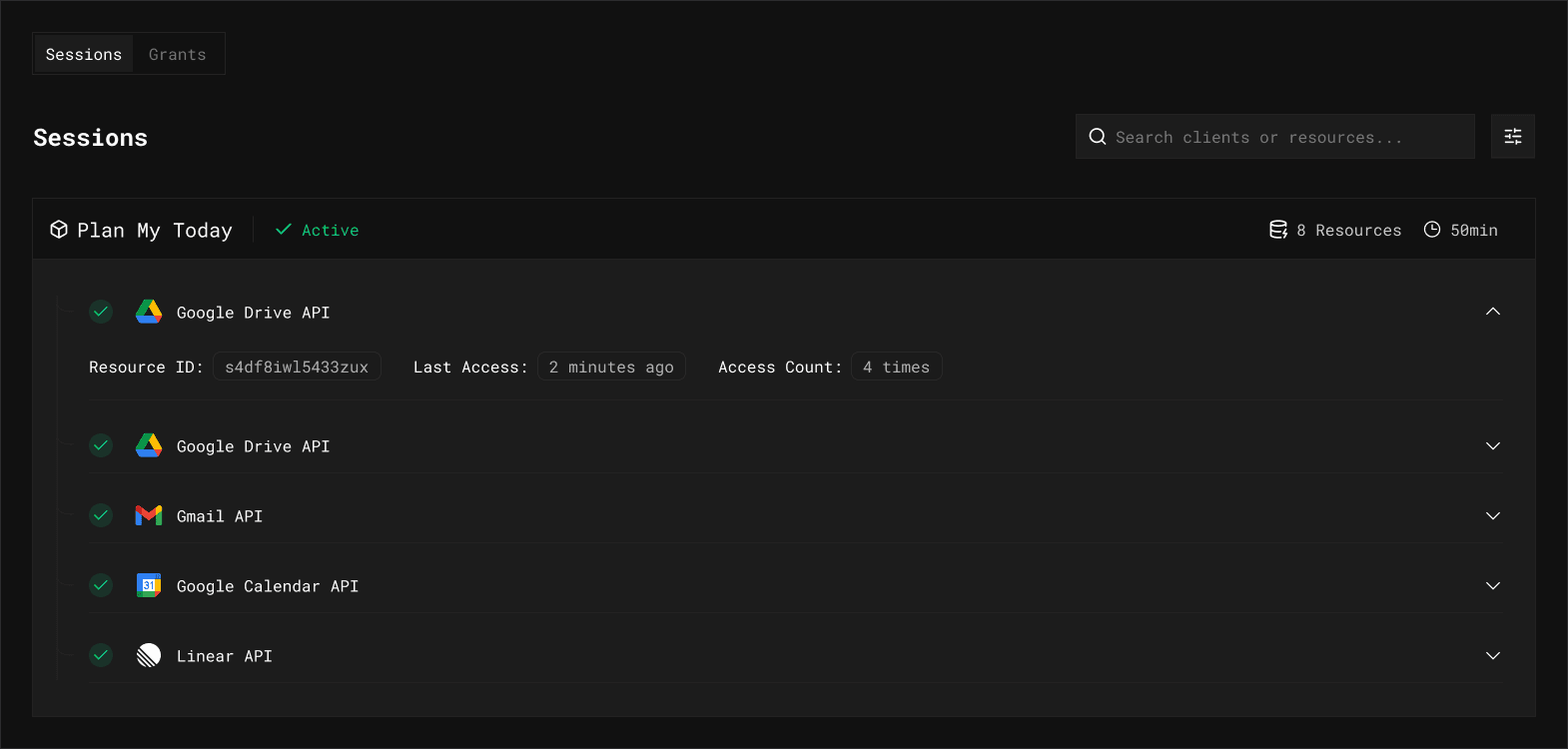Click the Linear API logo icon
The height and width of the screenshot is (749, 1568).
point(149,655)
